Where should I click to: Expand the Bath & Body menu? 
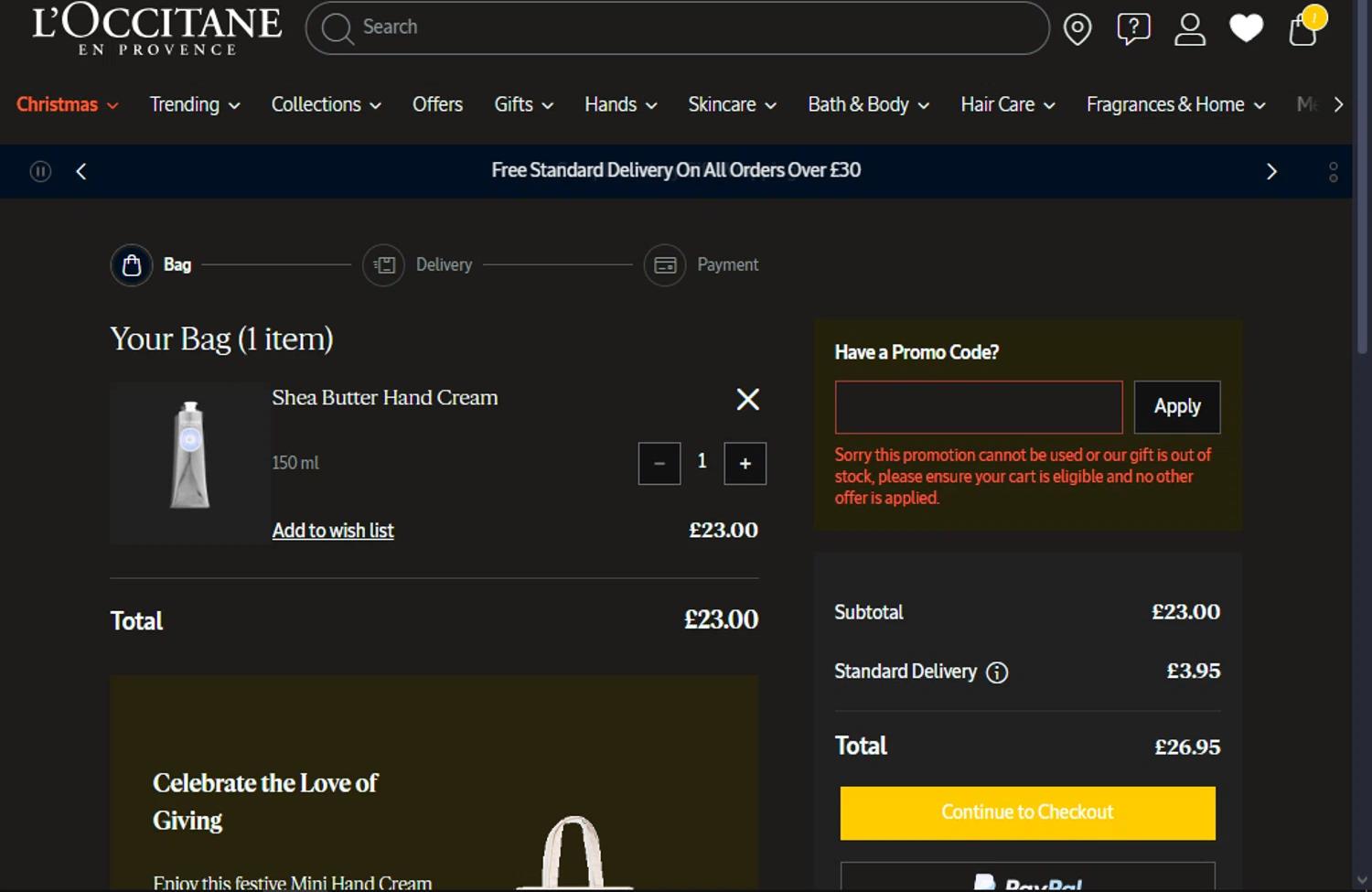(868, 104)
